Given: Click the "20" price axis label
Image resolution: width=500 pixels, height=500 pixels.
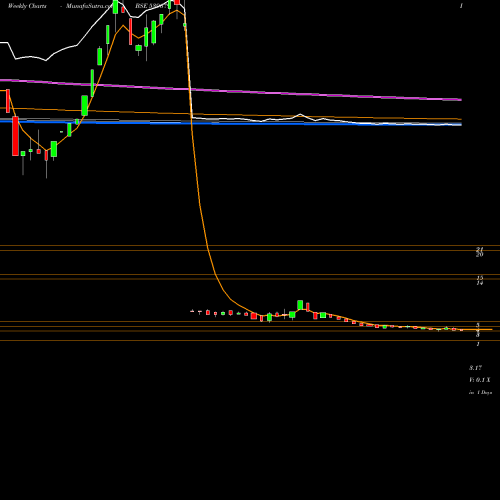Looking at the screenshot, I should (x=479, y=254).
